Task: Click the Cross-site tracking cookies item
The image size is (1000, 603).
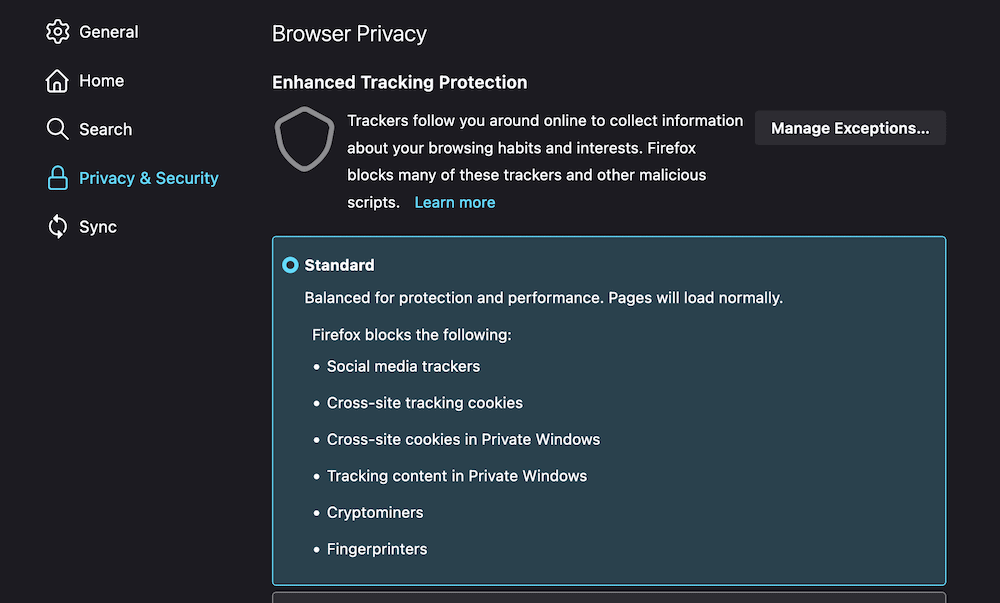Action: [x=424, y=403]
